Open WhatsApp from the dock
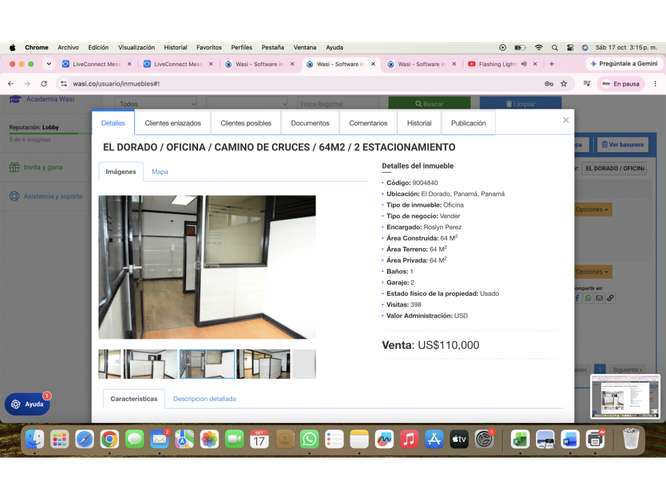 coord(309,439)
